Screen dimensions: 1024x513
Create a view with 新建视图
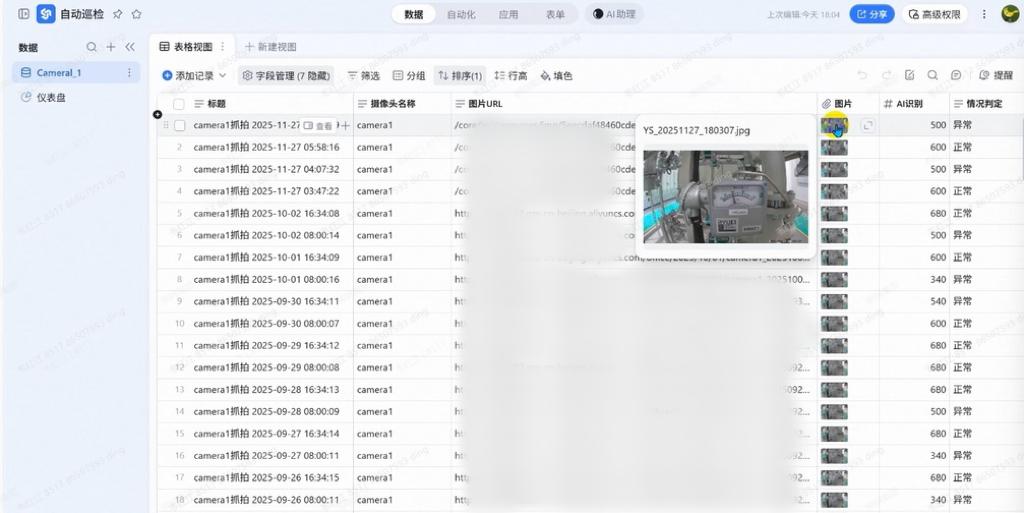pos(270,47)
